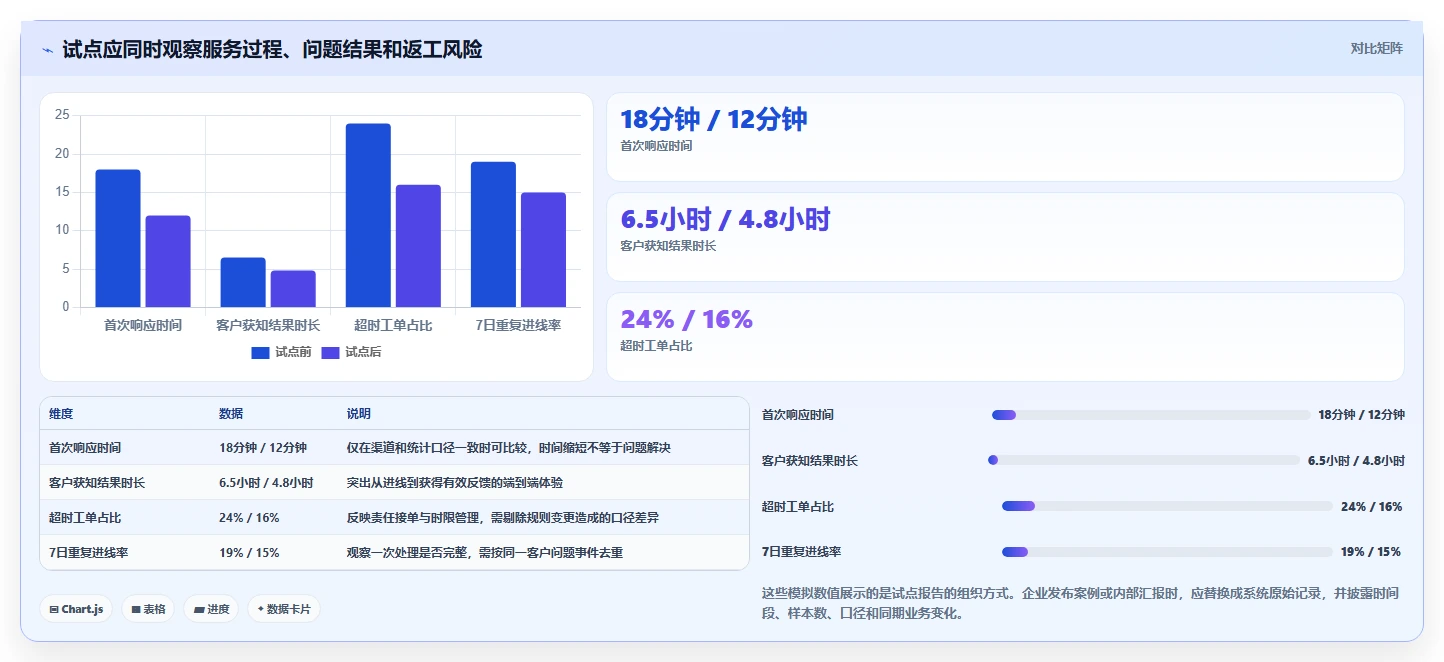Toggle the 试点前 legend item in the chart
1444x662 pixels.
(x=281, y=352)
